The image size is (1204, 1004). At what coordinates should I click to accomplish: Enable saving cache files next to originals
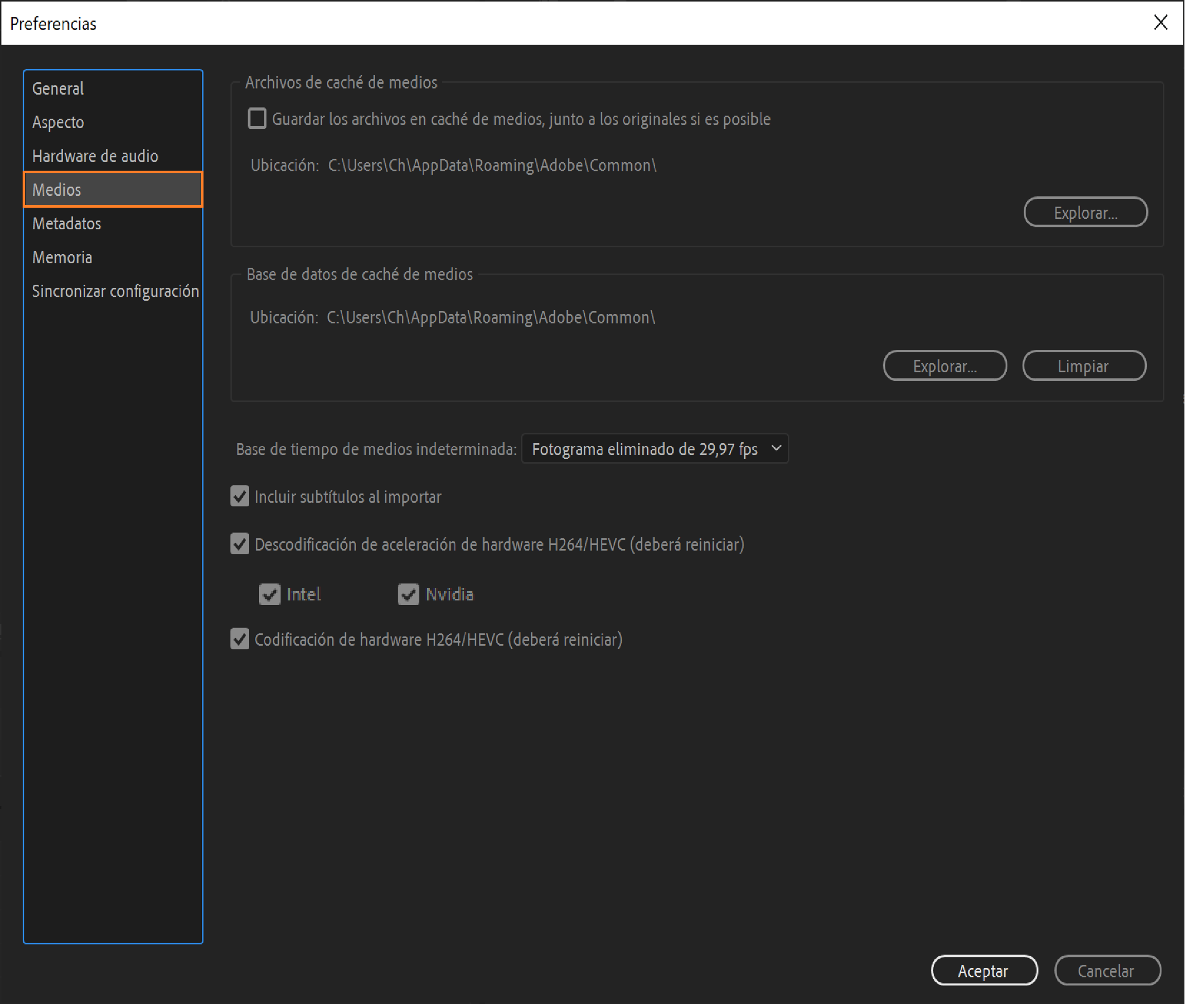point(257,119)
